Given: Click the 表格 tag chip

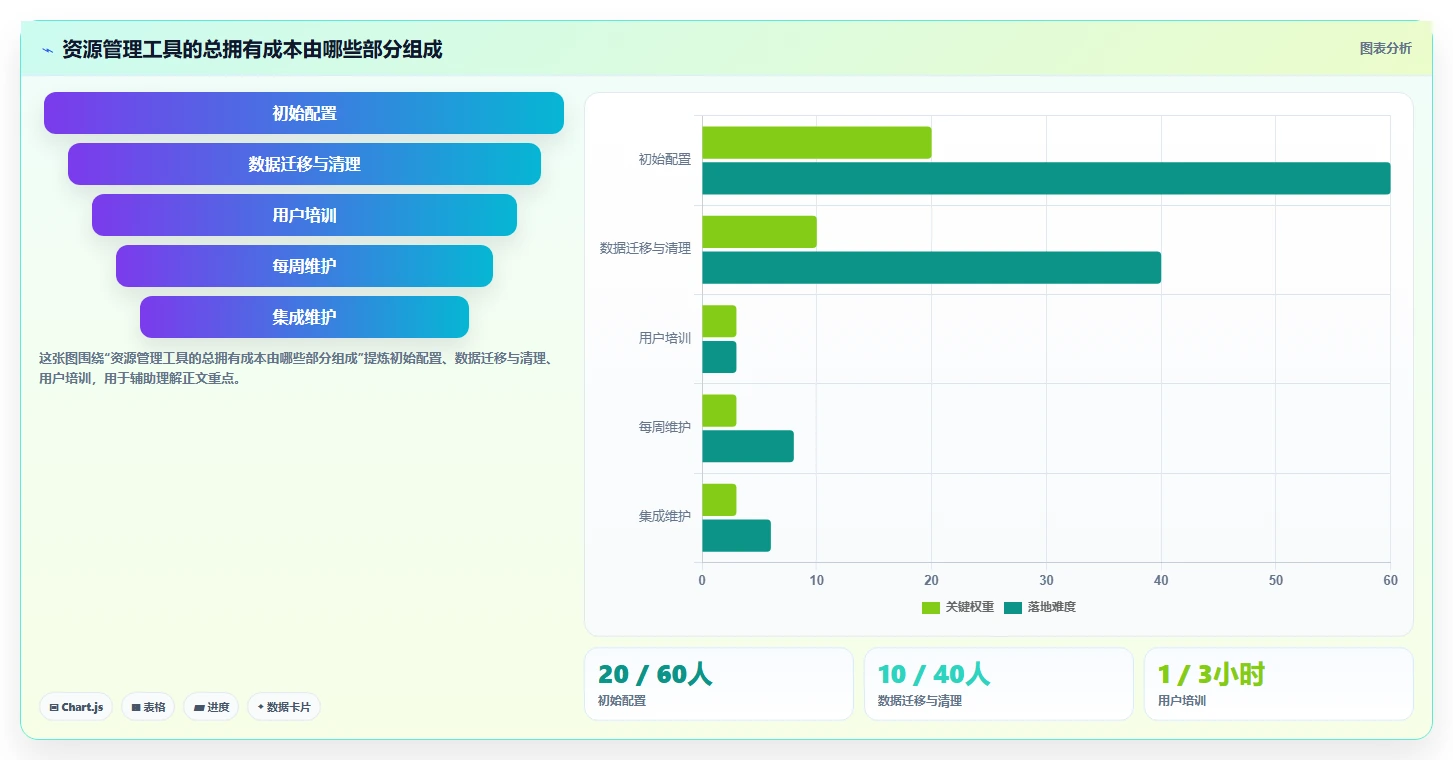Looking at the screenshot, I should pos(148,707).
